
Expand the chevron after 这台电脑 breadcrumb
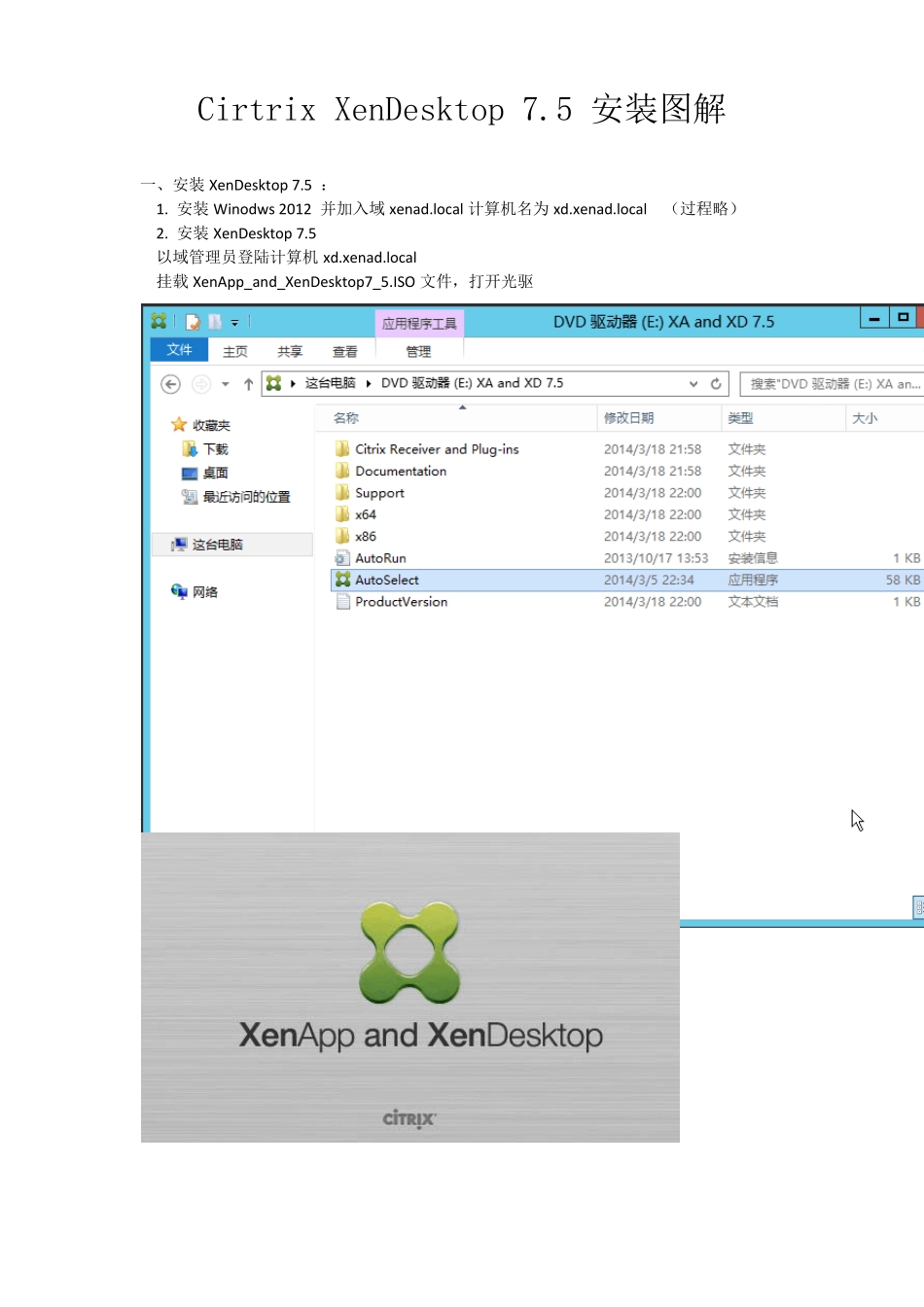click(x=369, y=383)
